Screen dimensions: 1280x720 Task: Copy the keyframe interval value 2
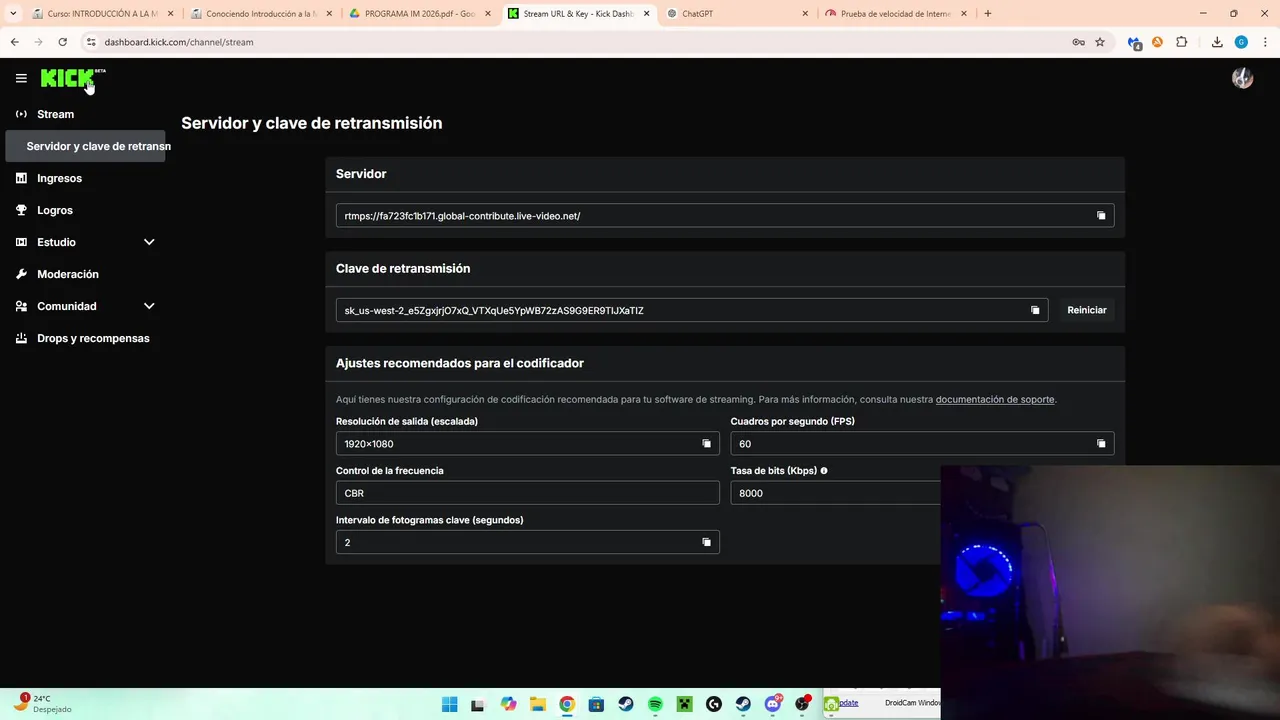[706, 542]
